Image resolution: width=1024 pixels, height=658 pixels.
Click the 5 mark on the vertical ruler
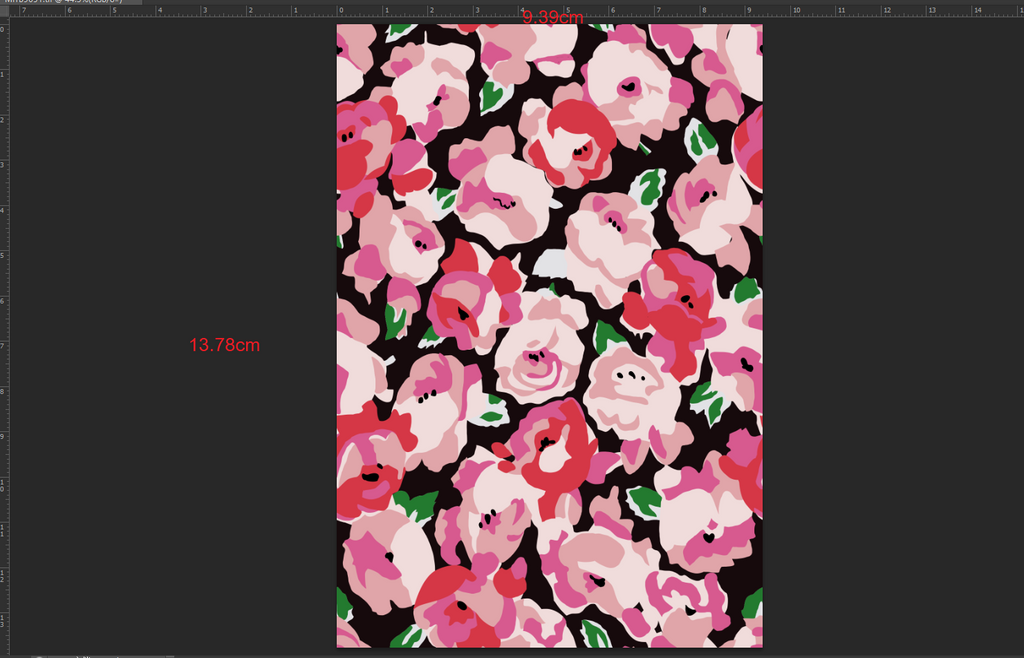point(3,256)
